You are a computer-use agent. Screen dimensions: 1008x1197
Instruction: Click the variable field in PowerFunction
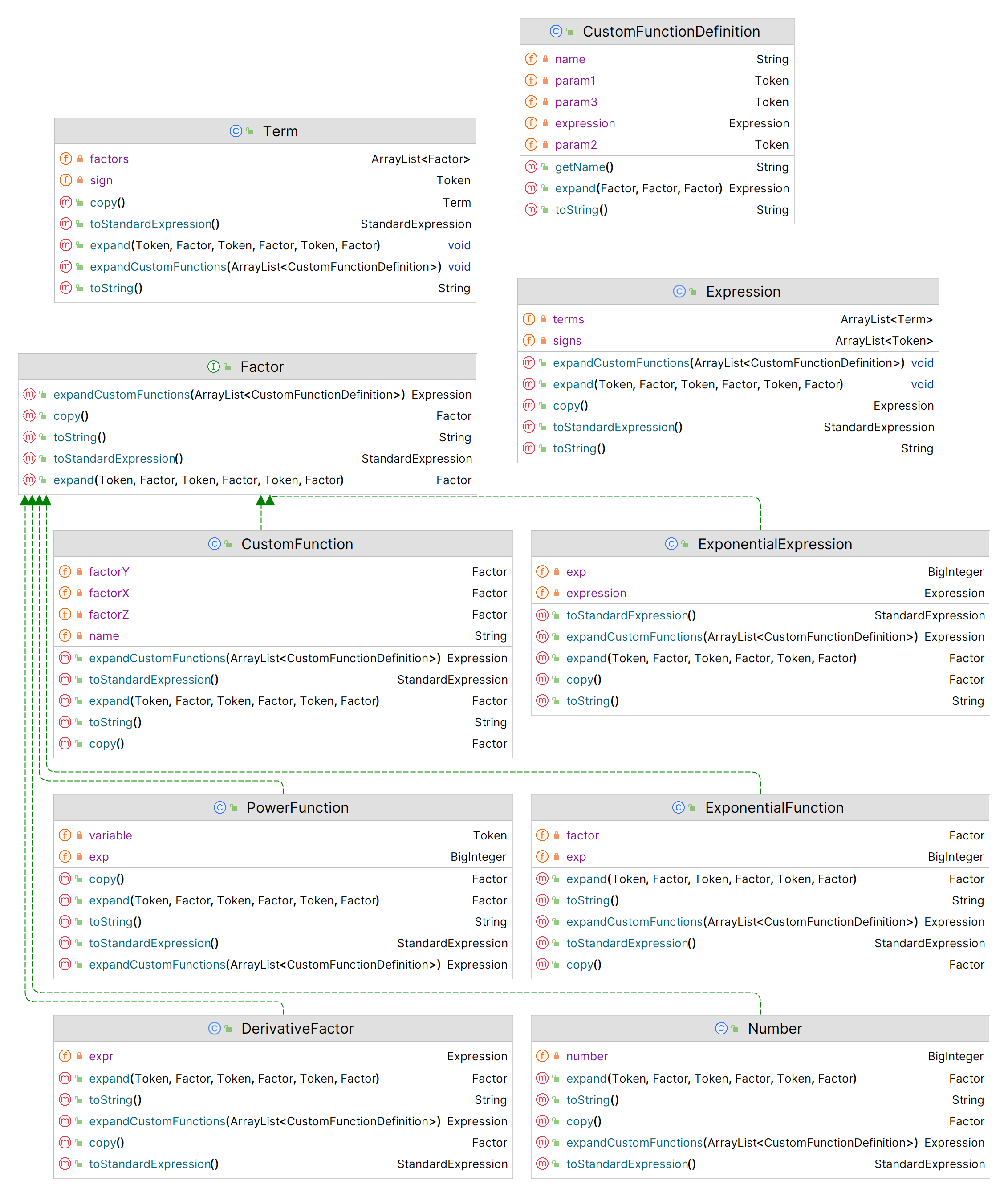[110, 835]
